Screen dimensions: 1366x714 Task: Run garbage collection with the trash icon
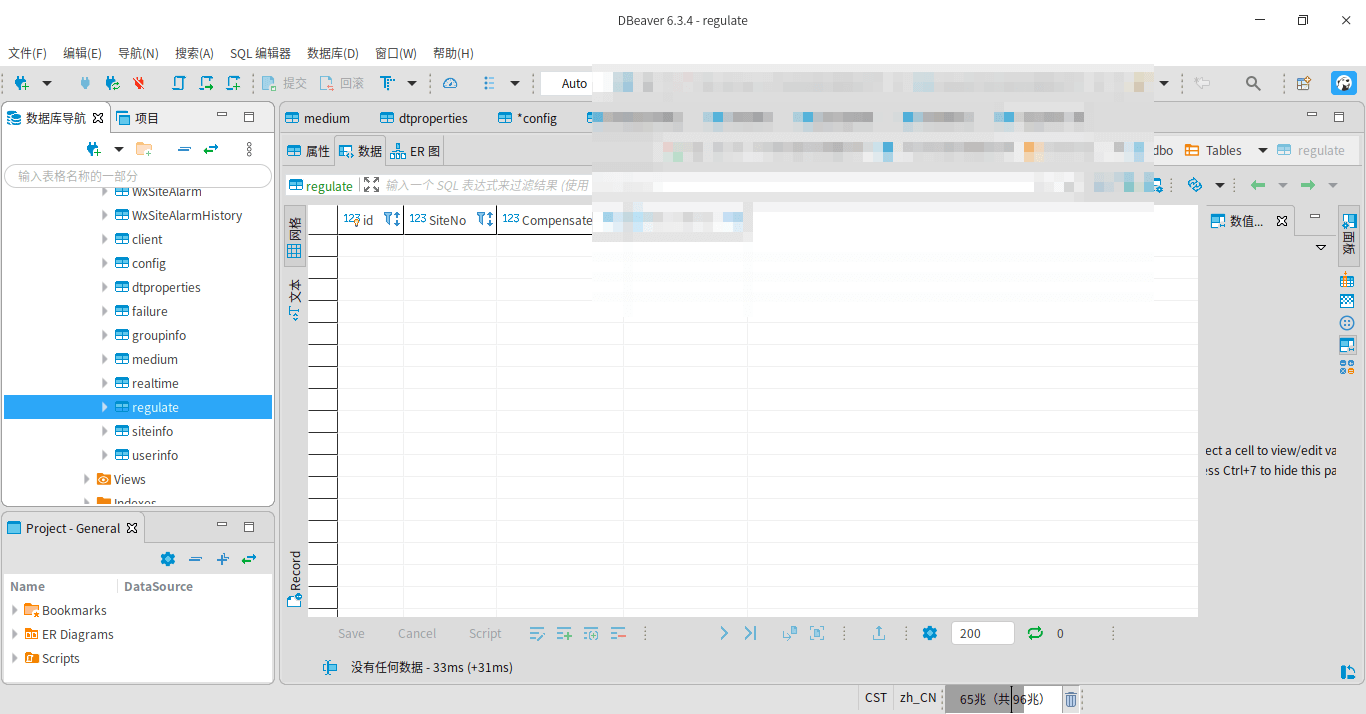point(1071,699)
